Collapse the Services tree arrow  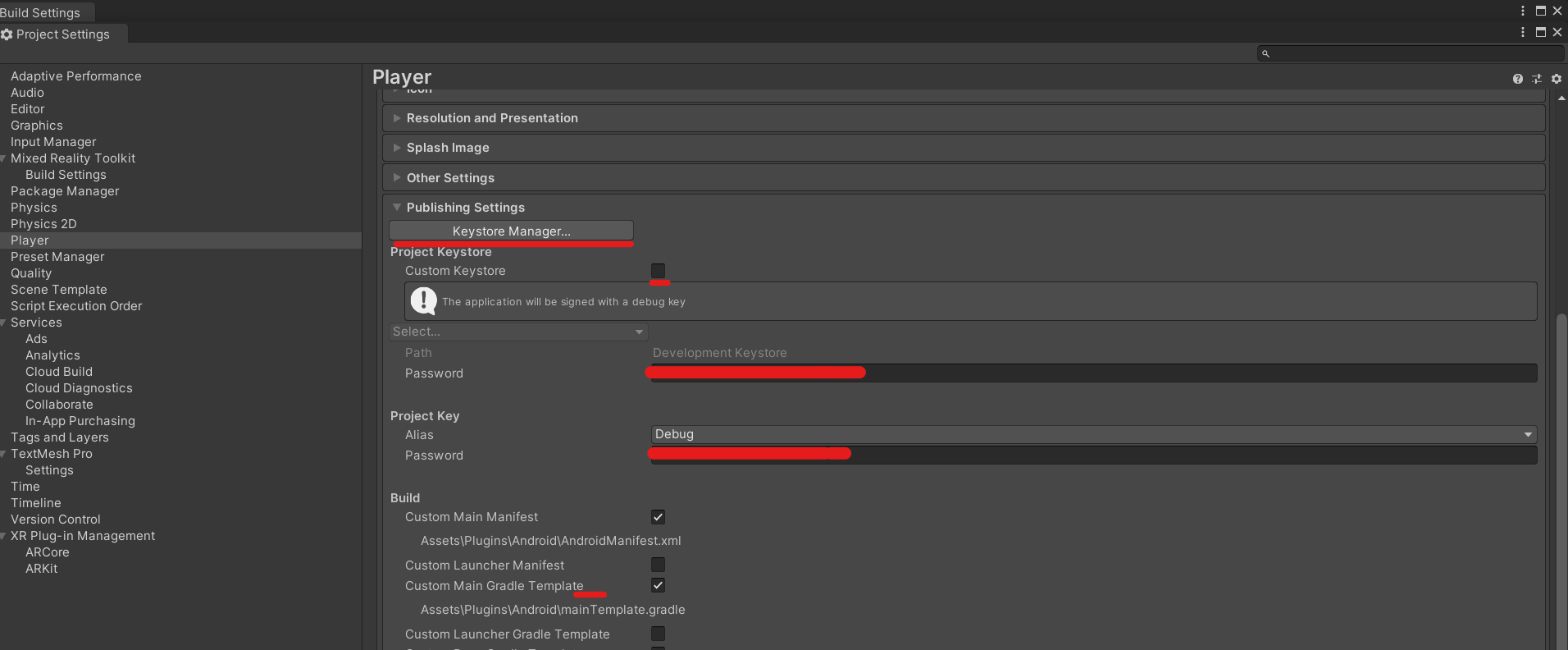[4, 323]
